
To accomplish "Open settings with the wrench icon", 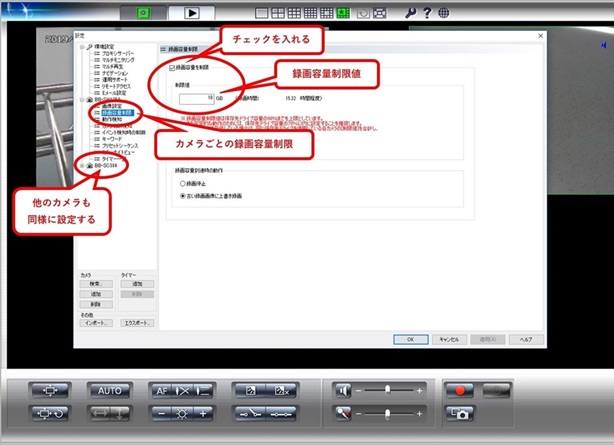I will [410, 13].
